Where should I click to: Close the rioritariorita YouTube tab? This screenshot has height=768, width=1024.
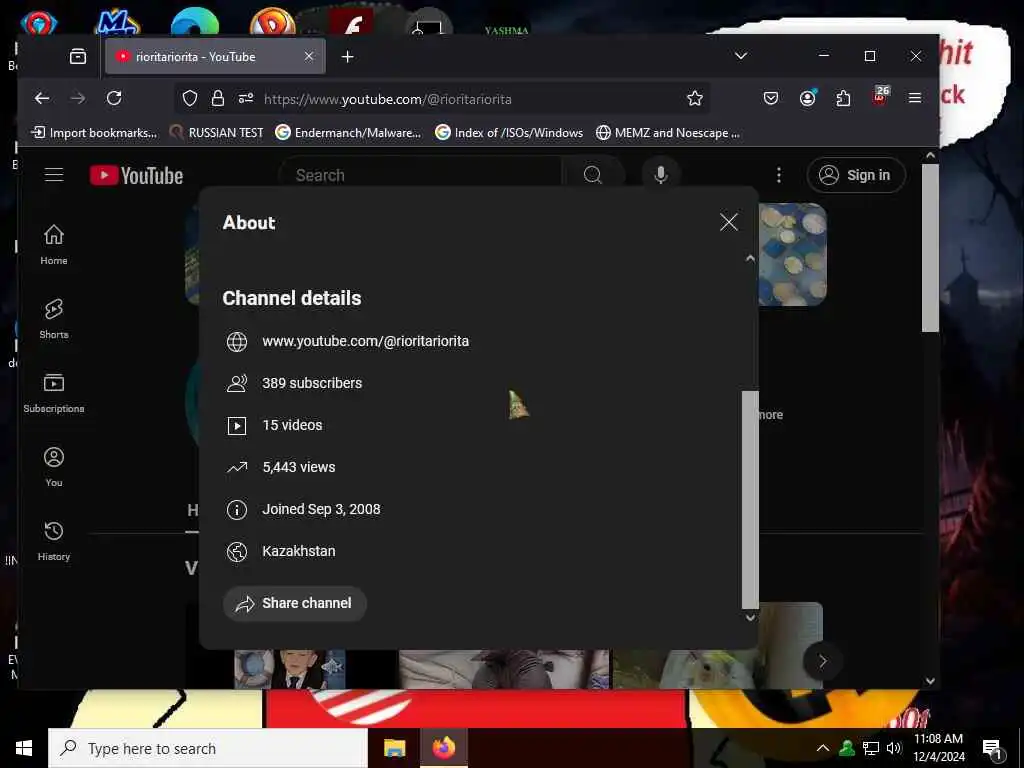[309, 56]
